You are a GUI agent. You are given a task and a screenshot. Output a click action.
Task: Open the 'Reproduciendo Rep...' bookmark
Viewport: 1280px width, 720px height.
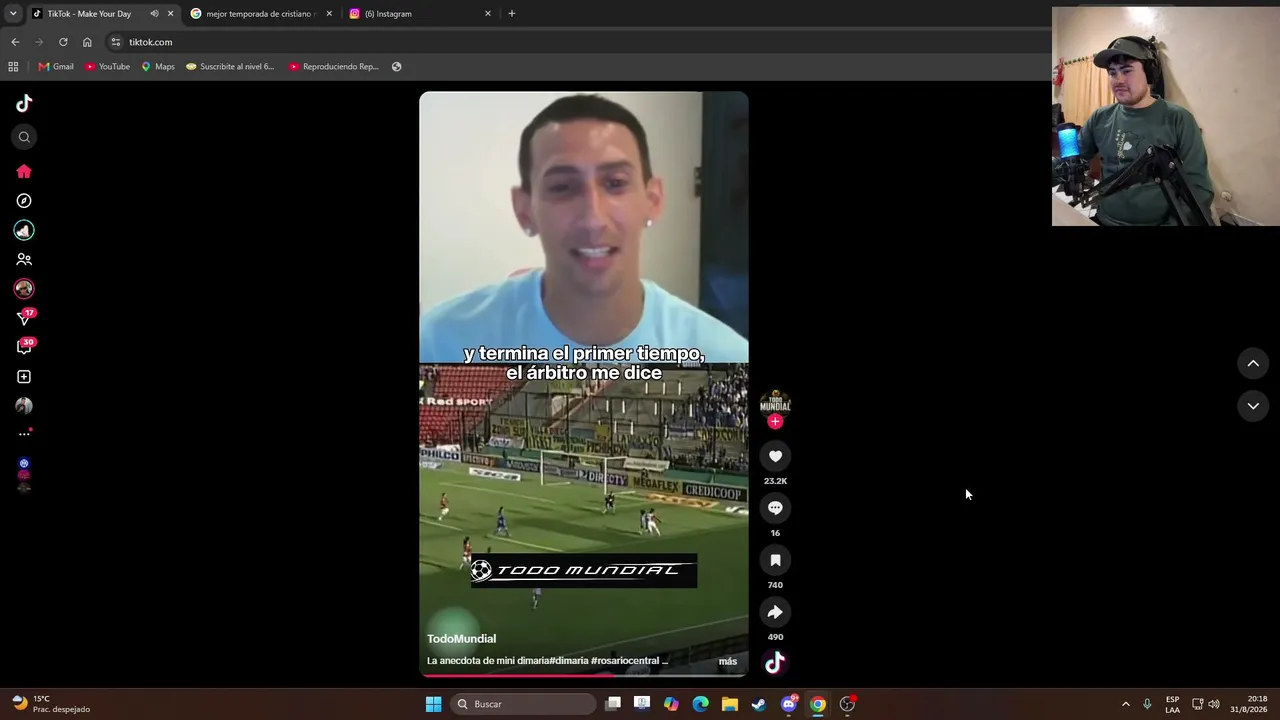(334, 67)
